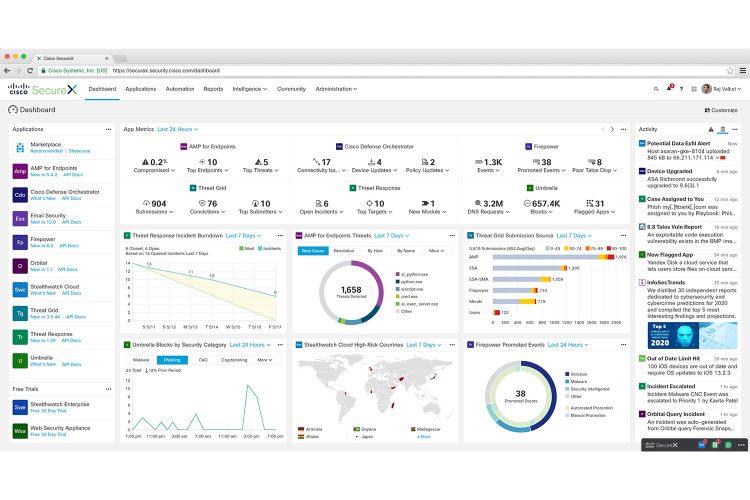750x500 pixels.
Task: Open Activity panel three-dot menu
Action: tap(735, 129)
